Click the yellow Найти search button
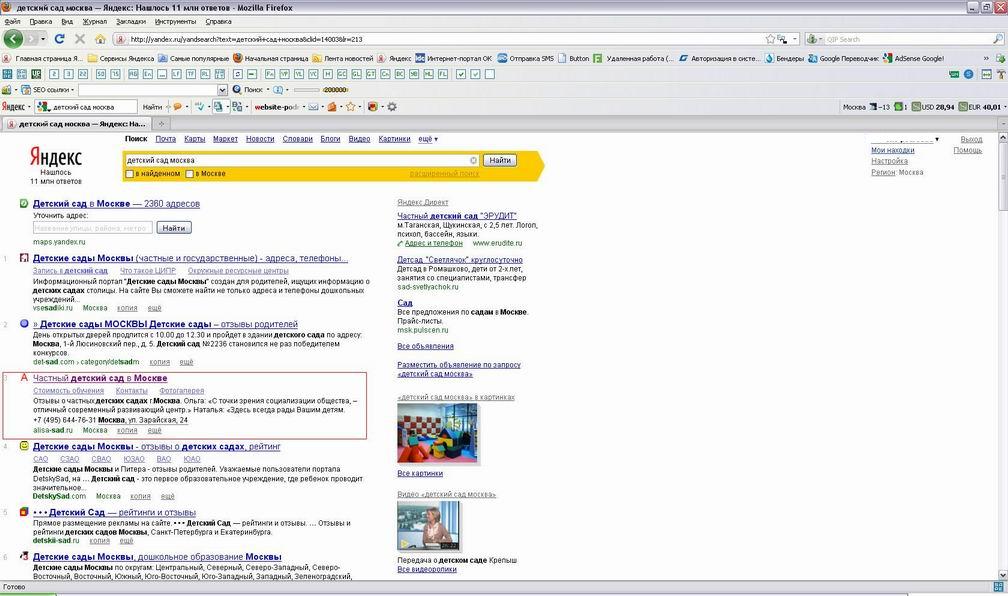 [500, 160]
